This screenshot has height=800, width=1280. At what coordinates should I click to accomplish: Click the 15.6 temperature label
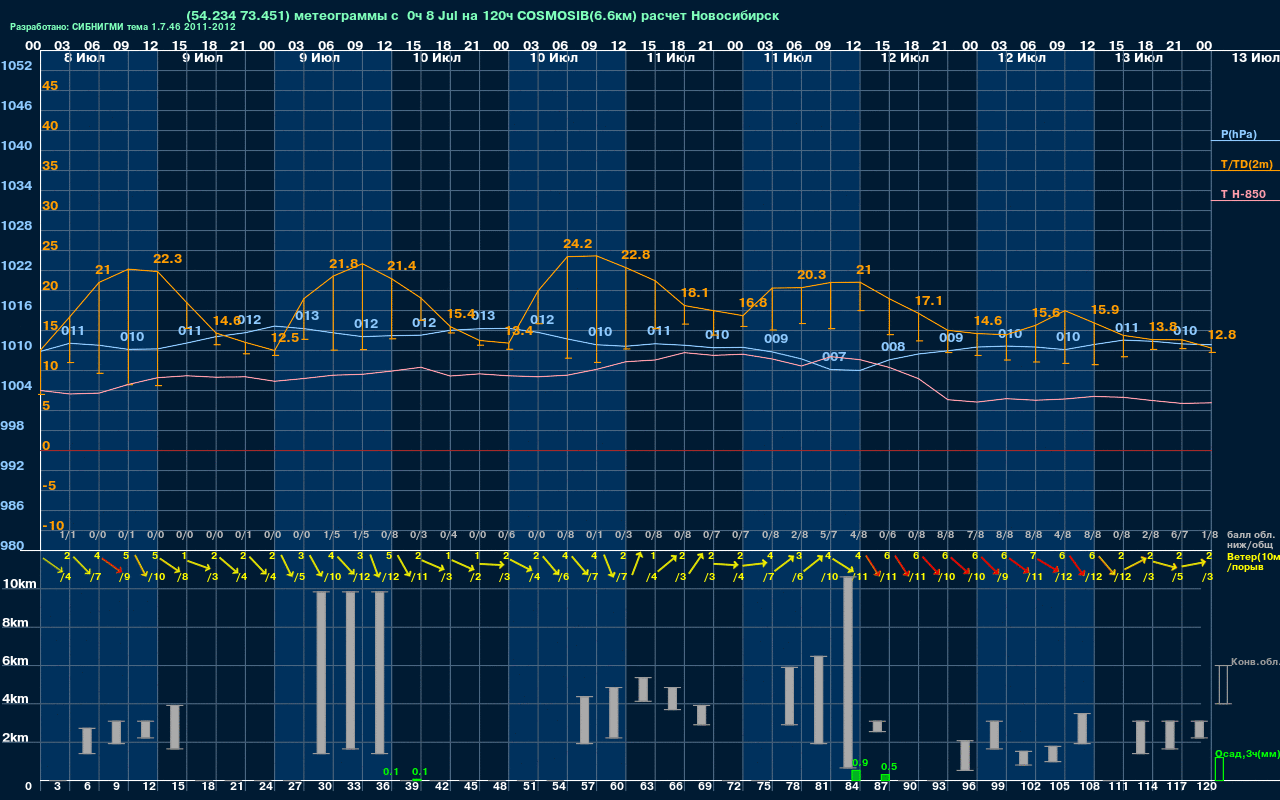coord(1045,312)
